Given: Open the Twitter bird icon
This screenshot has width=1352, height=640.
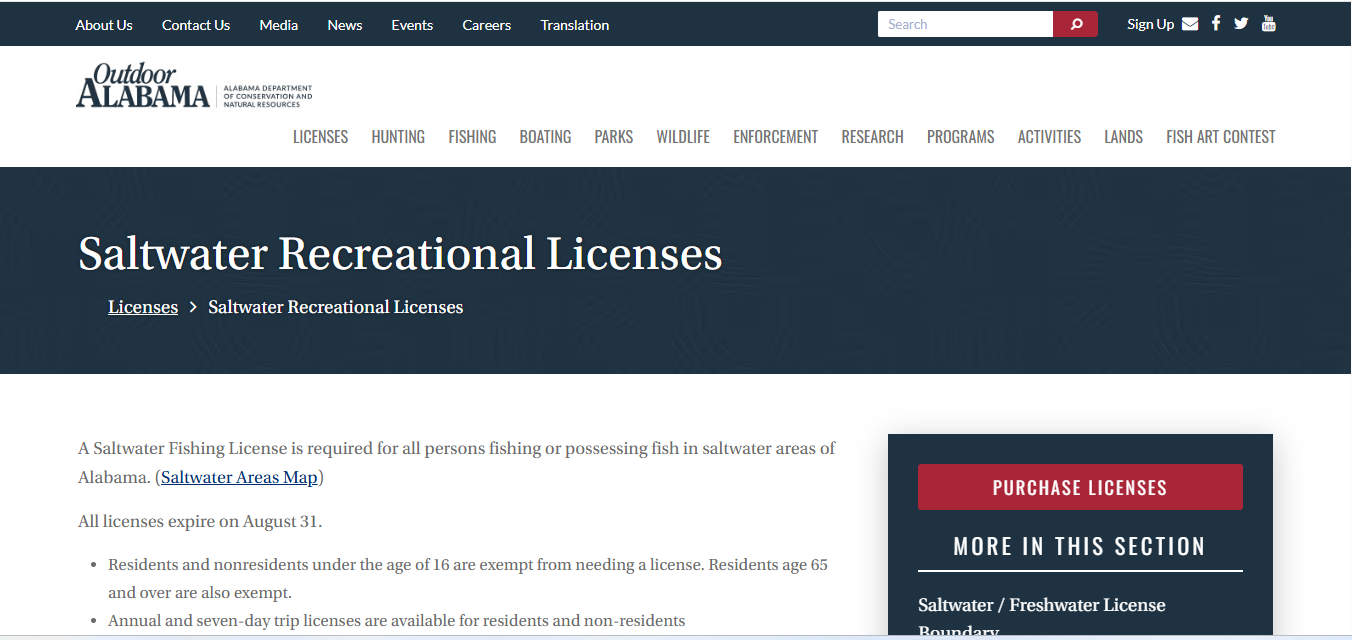Looking at the screenshot, I should coord(1241,24).
